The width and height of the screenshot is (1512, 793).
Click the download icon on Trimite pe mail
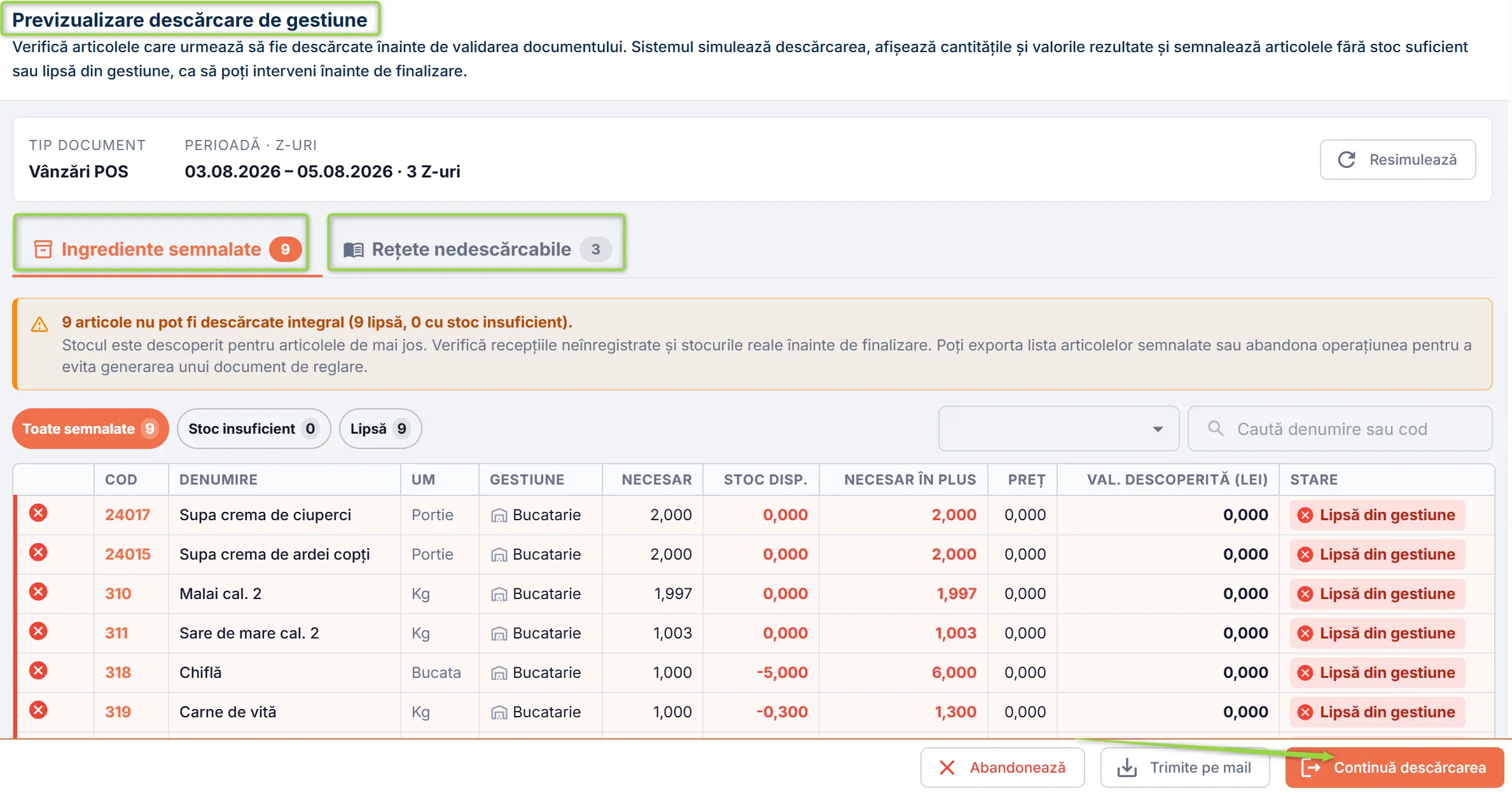click(1127, 768)
